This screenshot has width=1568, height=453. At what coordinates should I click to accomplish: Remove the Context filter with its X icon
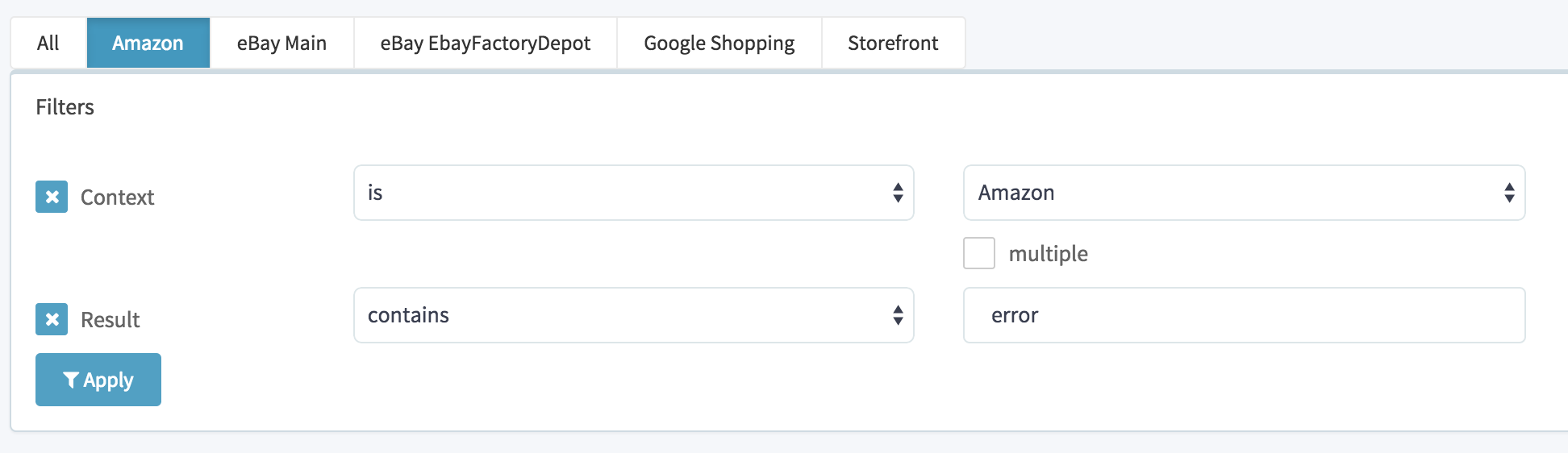[x=52, y=197]
